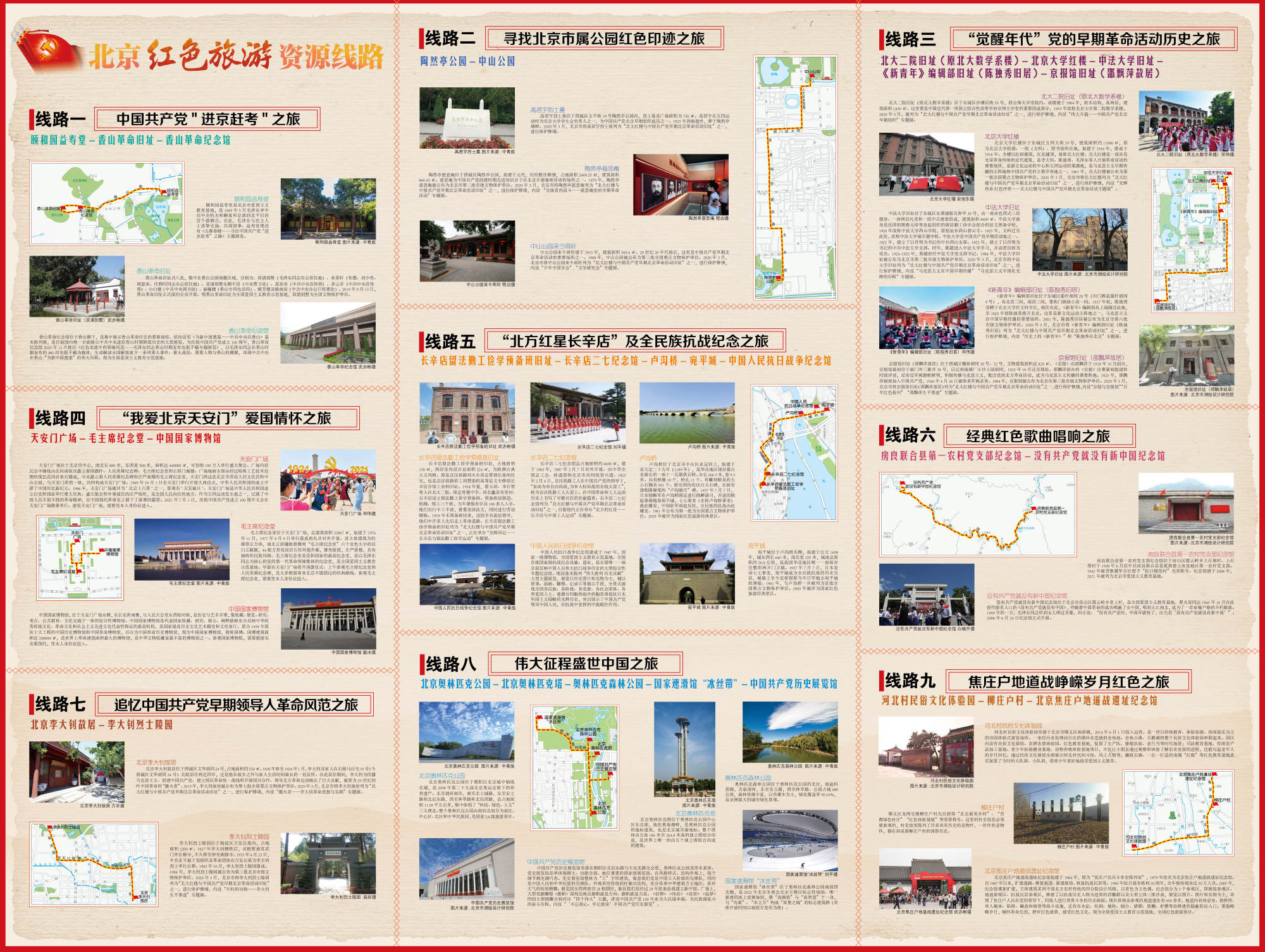Viewport: 1265px width, 952px height.
Task: Click the party flag emblem beside the main title
Action: coord(49,52)
